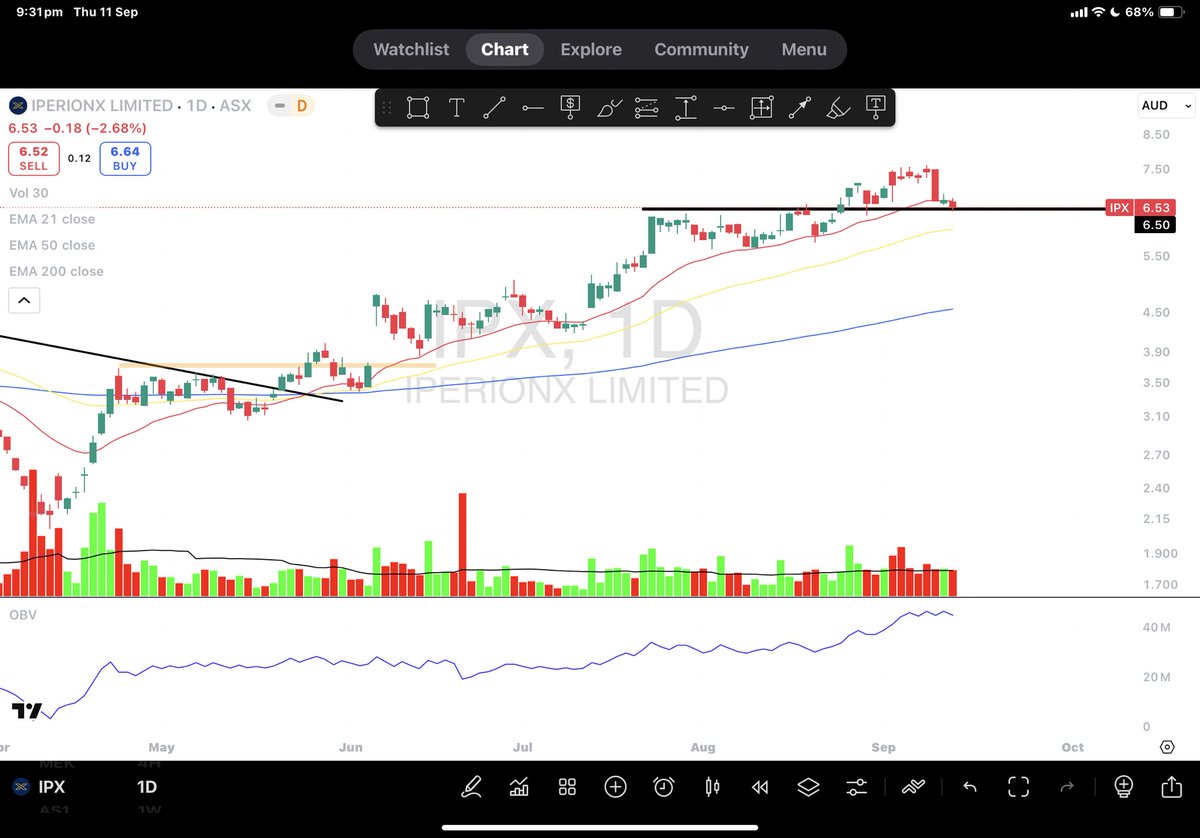Open the chart layout grid icon
Viewport: 1200px width, 838px height.
567,787
